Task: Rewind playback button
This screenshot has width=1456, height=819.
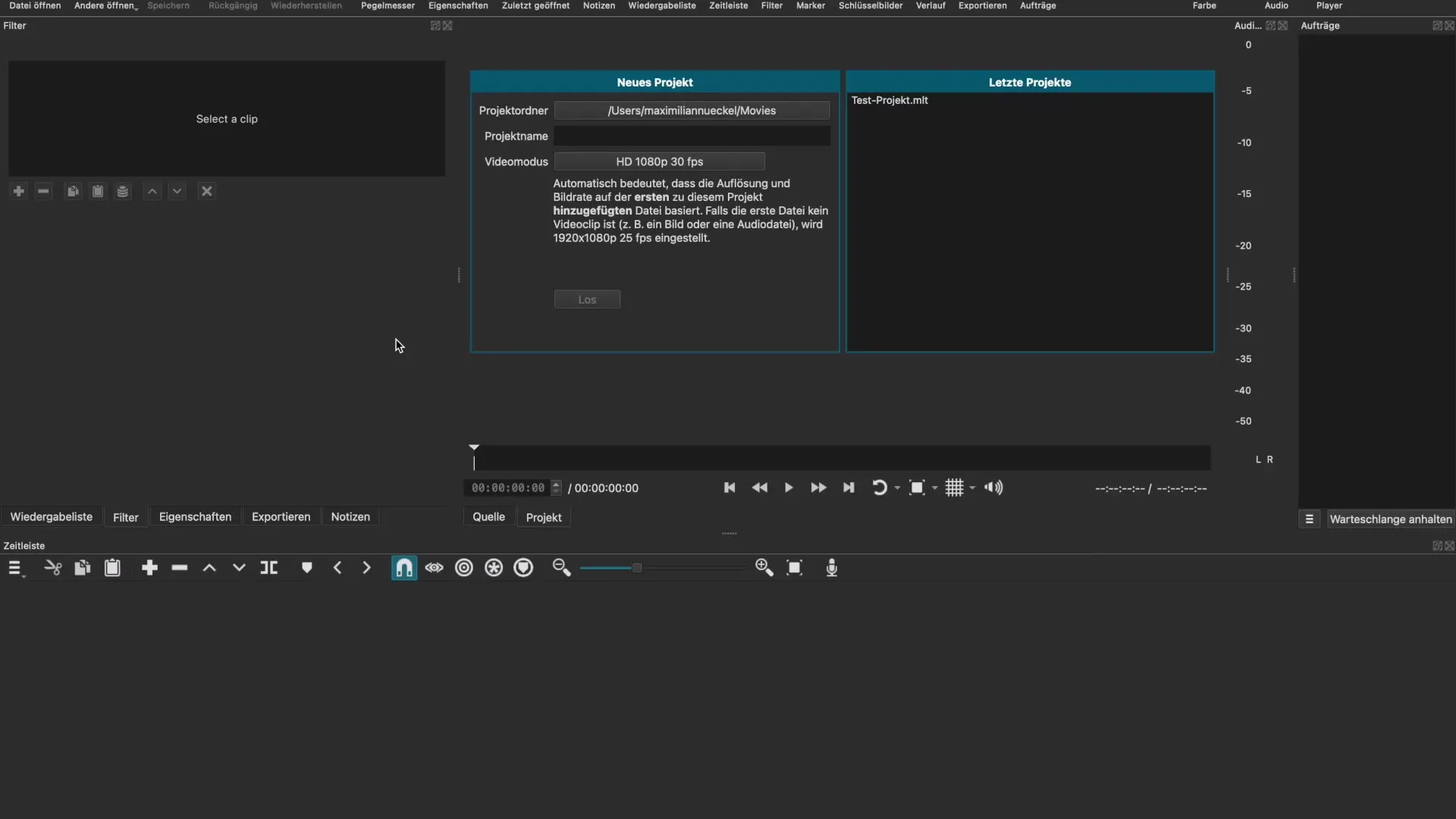Action: (x=759, y=488)
